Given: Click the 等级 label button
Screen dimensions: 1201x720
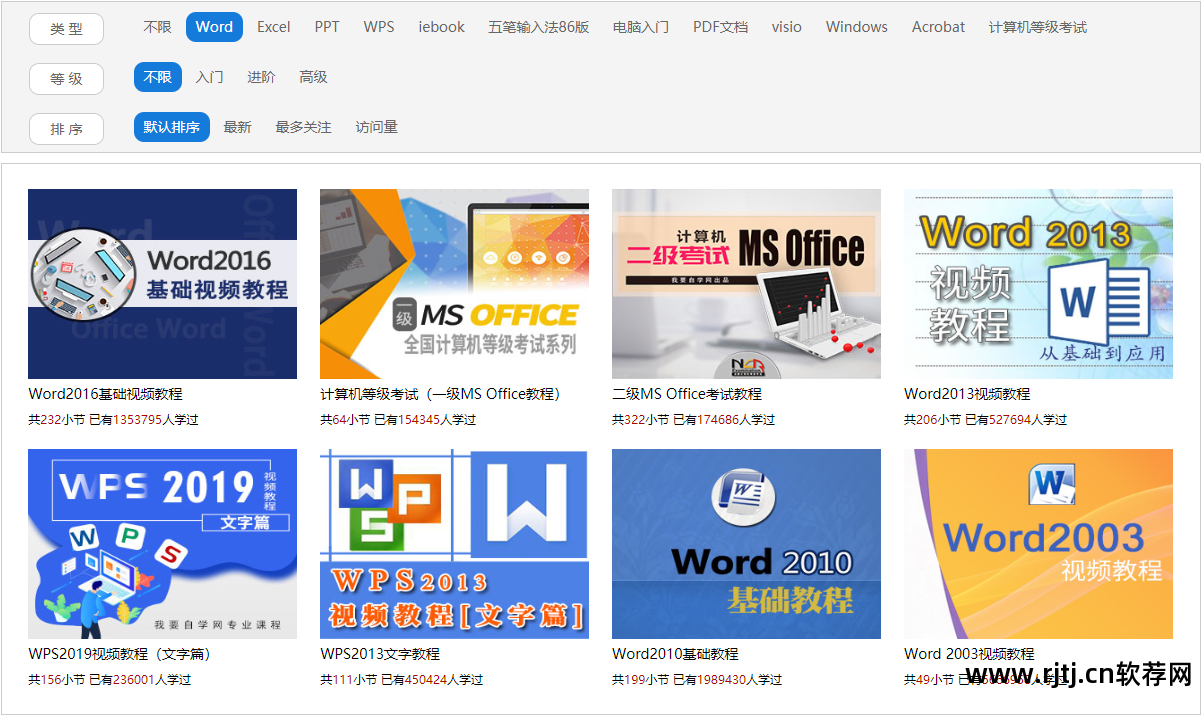Looking at the screenshot, I should [67, 79].
